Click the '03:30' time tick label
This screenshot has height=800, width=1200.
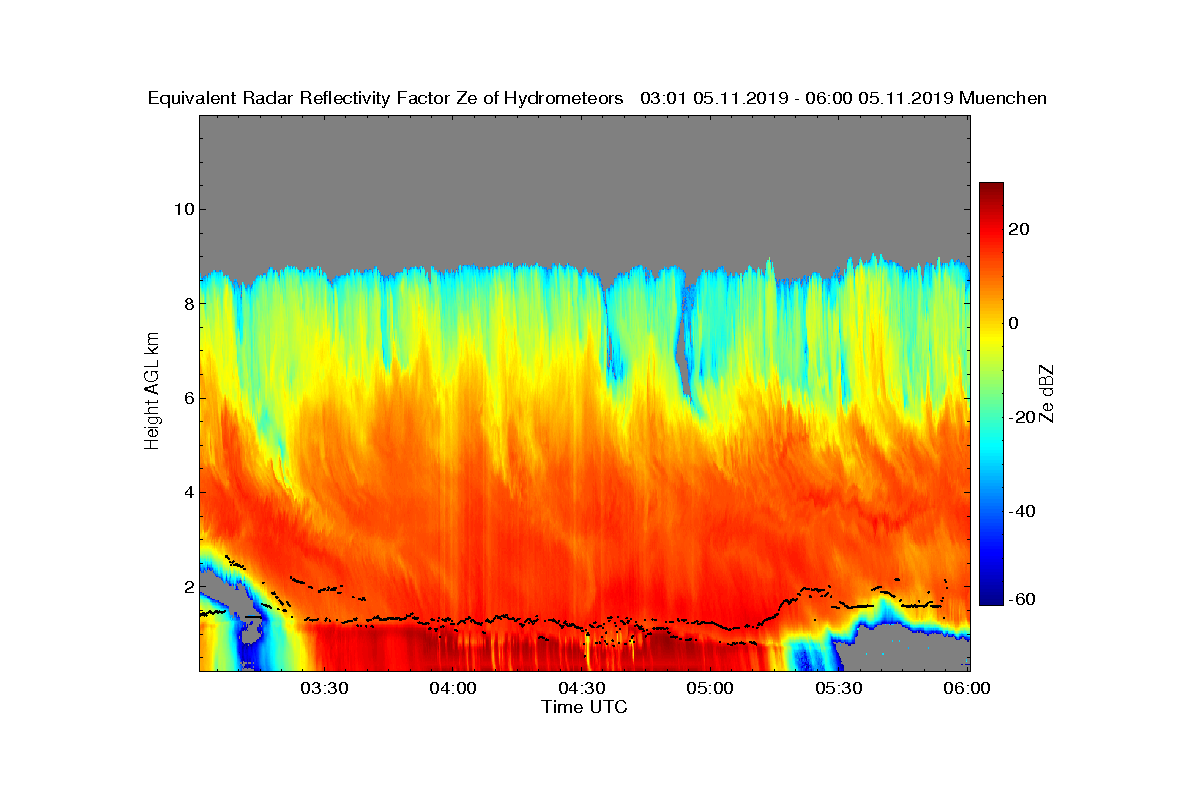(325, 688)
